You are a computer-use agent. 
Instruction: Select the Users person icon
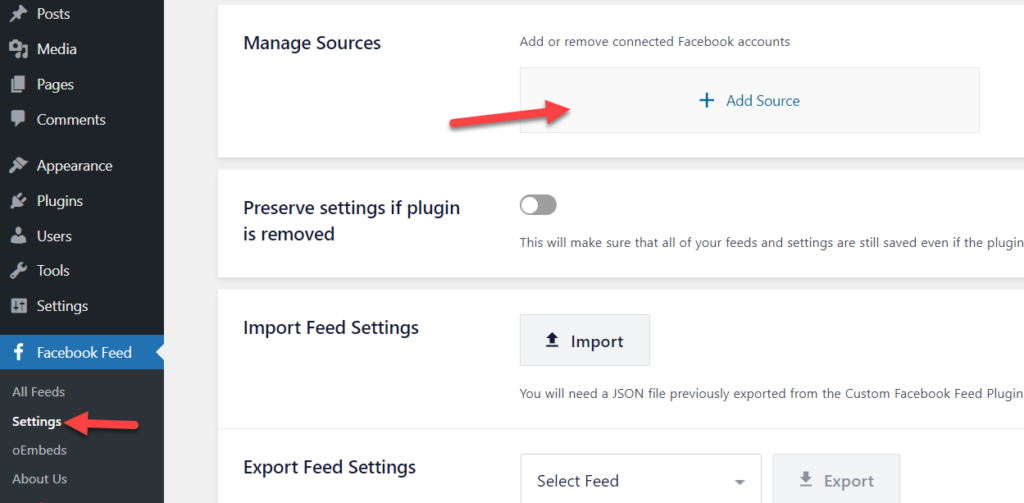point(19,236)
